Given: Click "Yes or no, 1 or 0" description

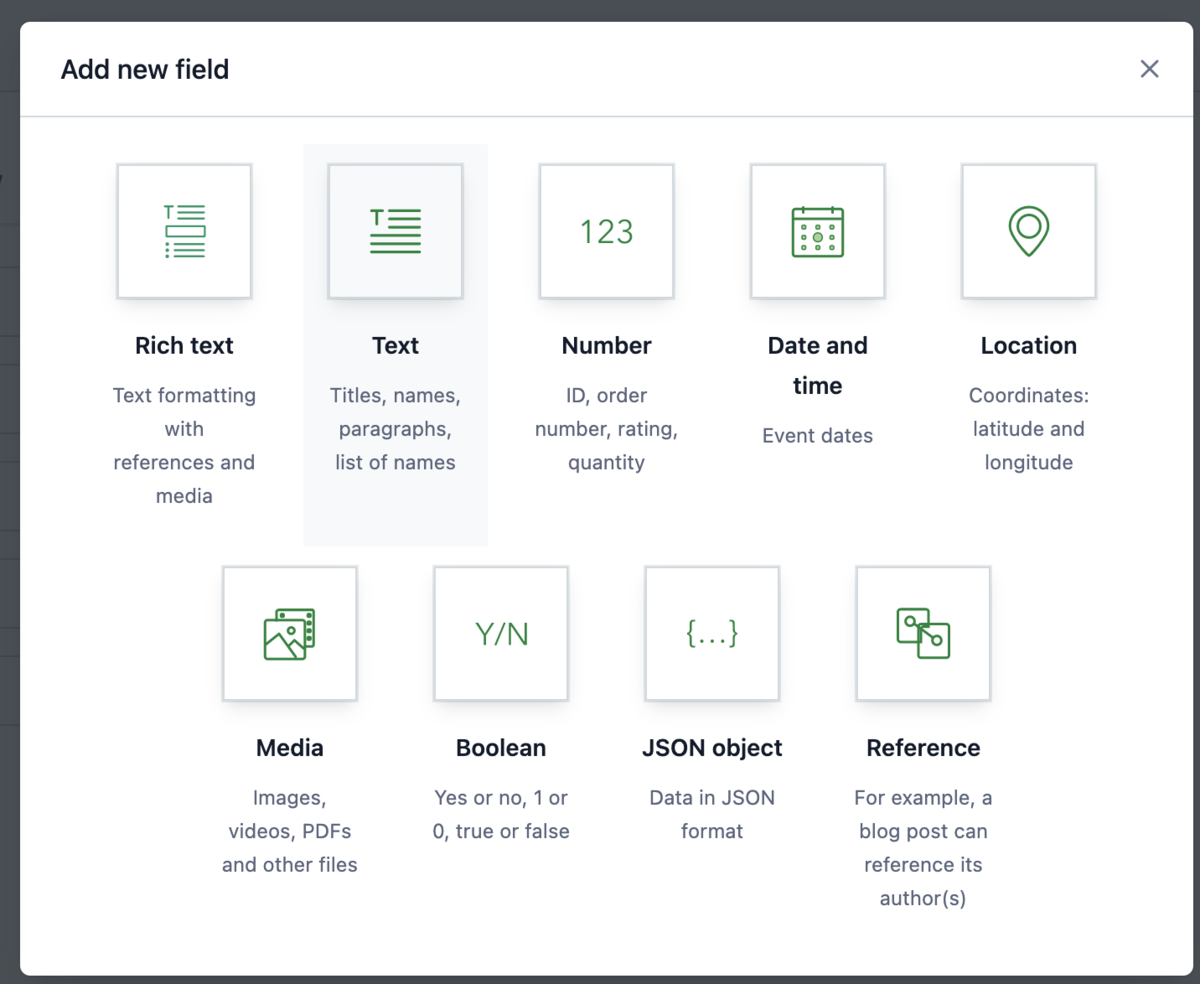Looking at the screenshot, I should coord(501,814).
